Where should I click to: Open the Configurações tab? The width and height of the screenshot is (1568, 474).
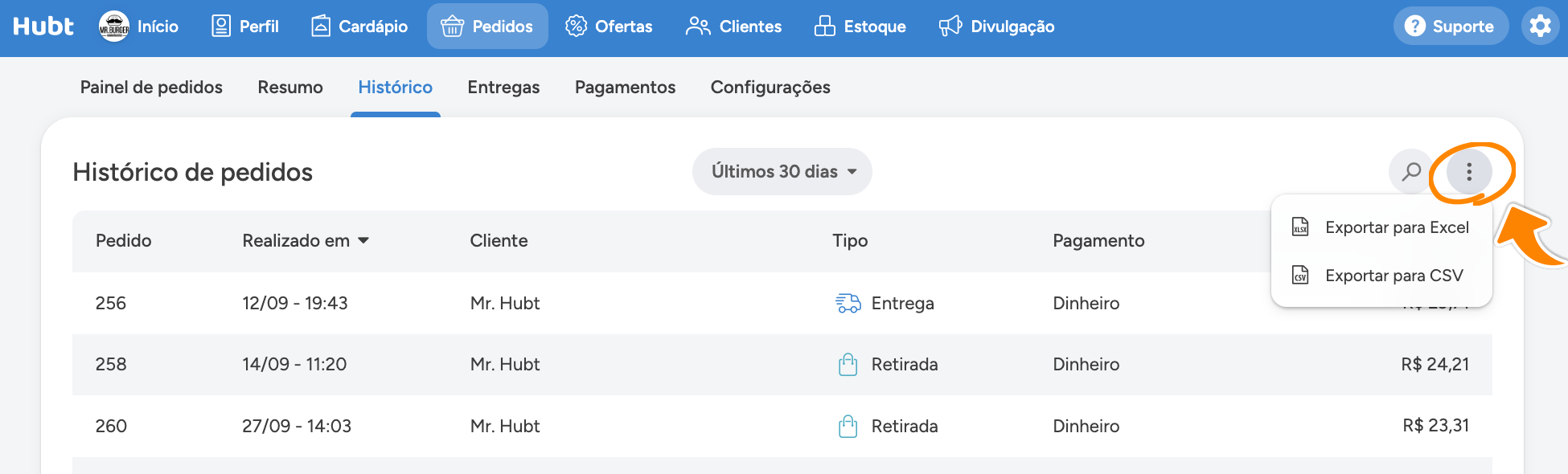(x=770, y=88)
